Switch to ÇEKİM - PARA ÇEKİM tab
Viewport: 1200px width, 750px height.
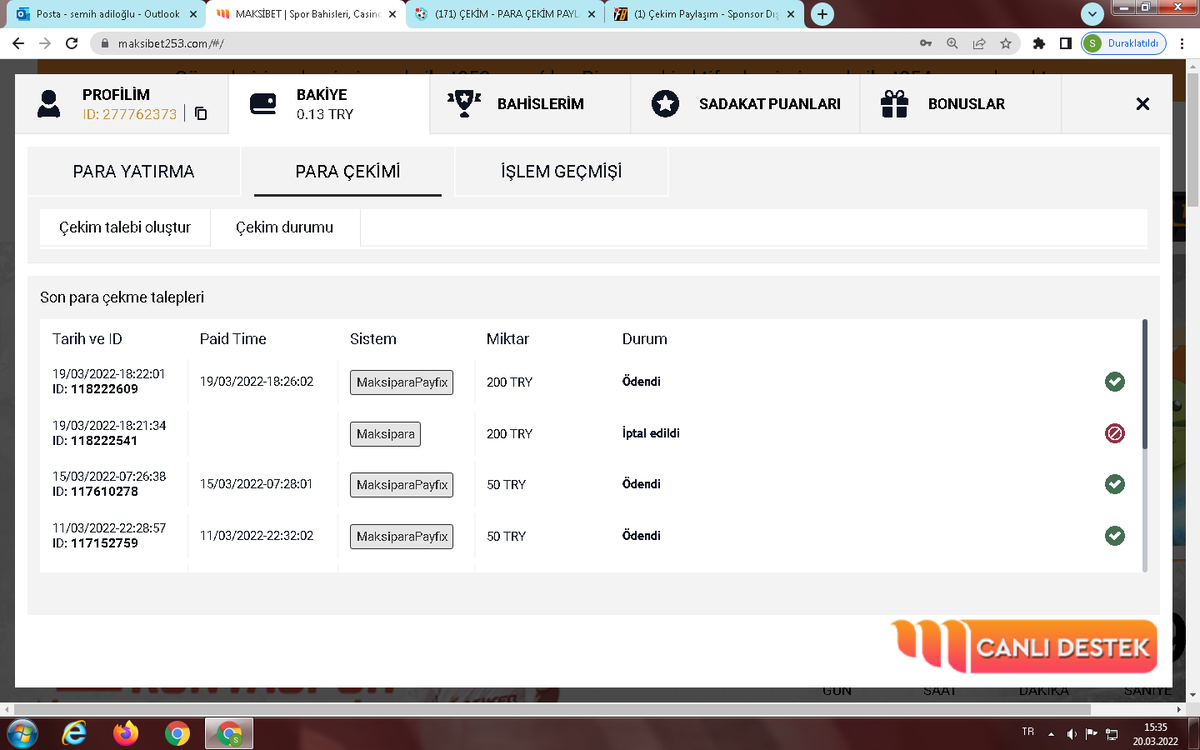[x=505, y=14]
